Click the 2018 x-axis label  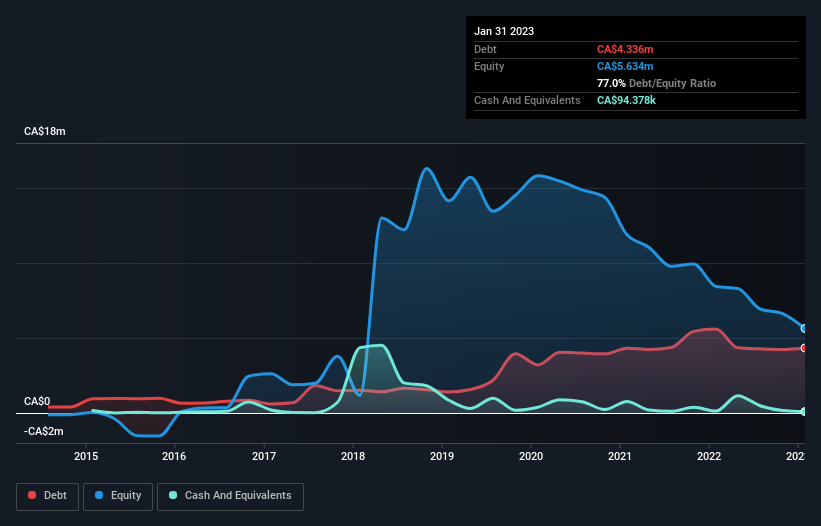353,456
